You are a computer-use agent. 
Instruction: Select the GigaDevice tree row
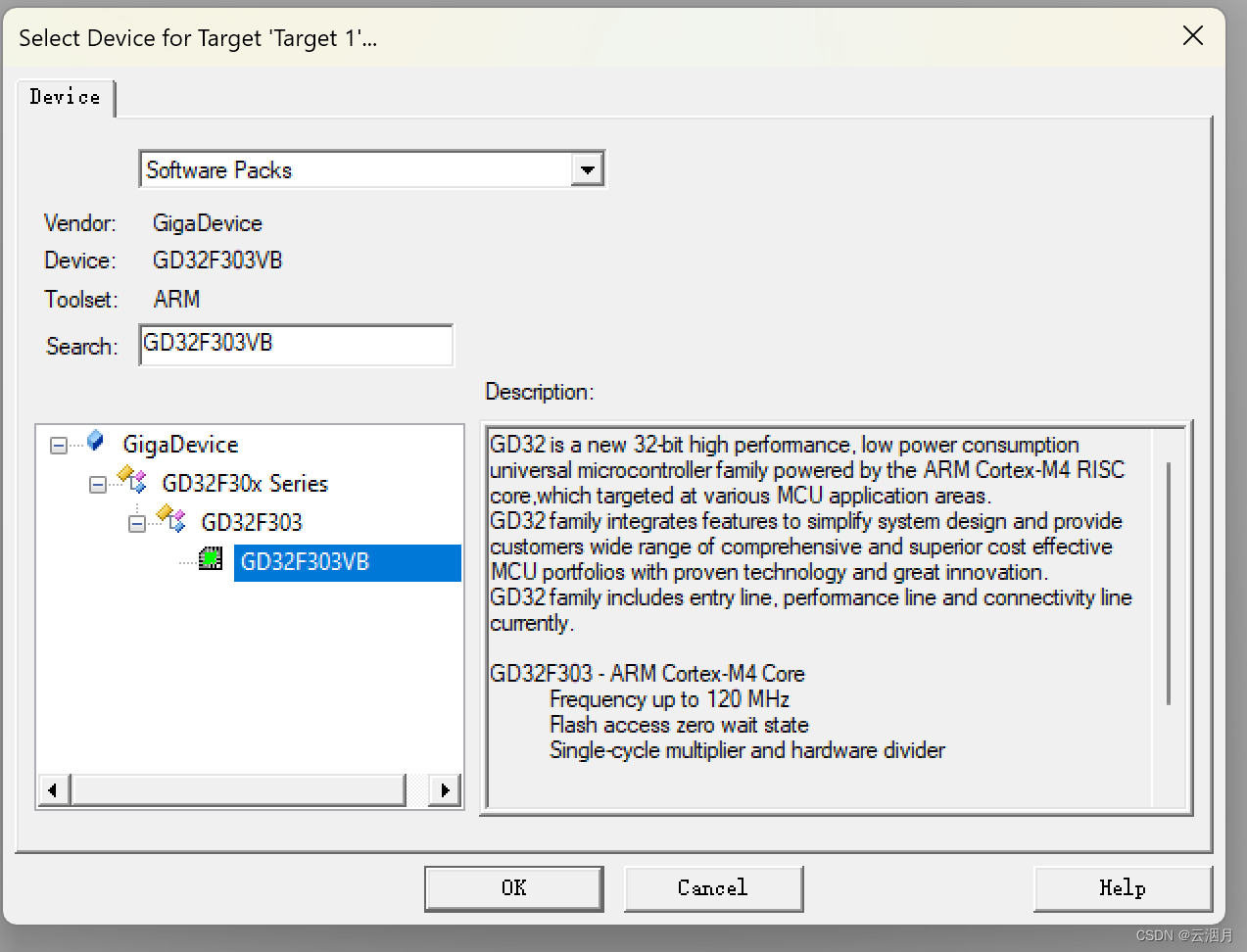pos(180,445)
